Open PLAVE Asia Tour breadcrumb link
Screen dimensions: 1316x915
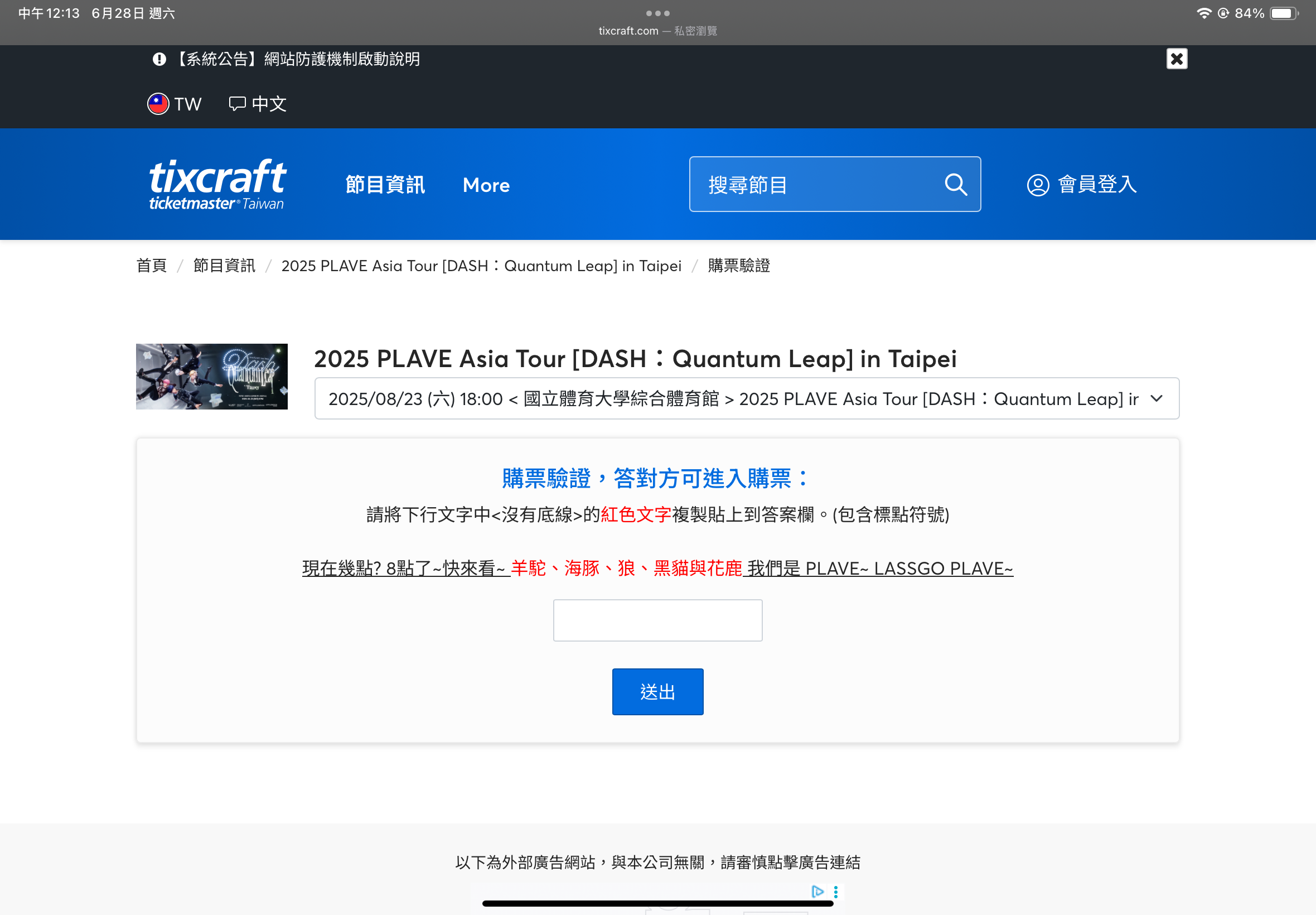point(481,266)
